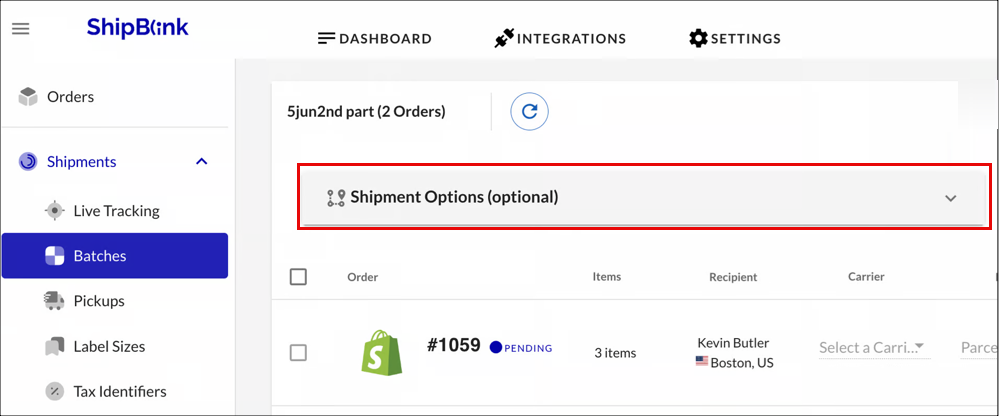Viewport: 999px width, 416px height.
Task: Open the Select a Carrier dropdown
Action: coord(872,348)
